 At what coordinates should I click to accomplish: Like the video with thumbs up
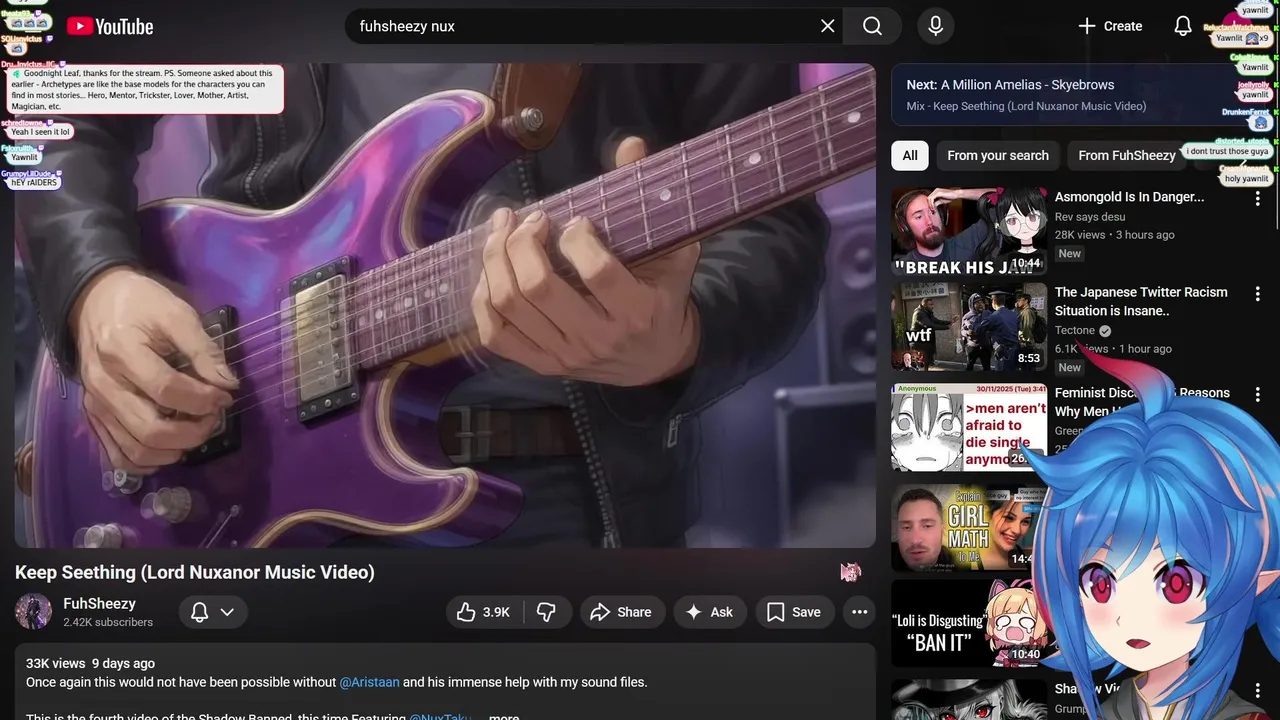(485, 612)
